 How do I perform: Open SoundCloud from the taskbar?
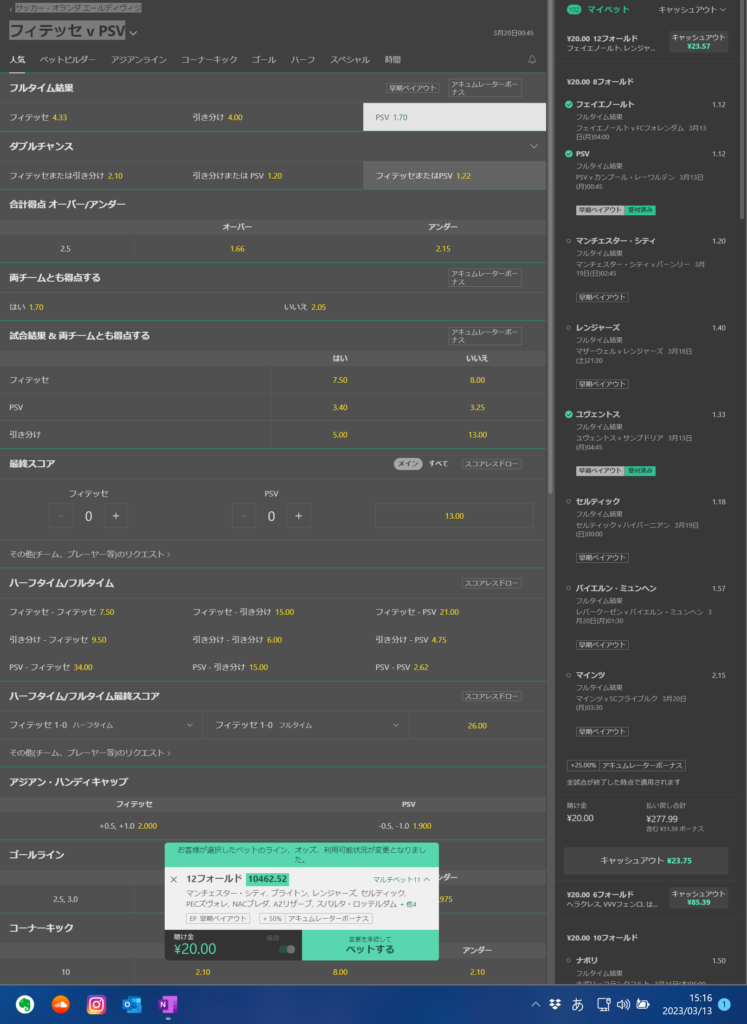60,1004
